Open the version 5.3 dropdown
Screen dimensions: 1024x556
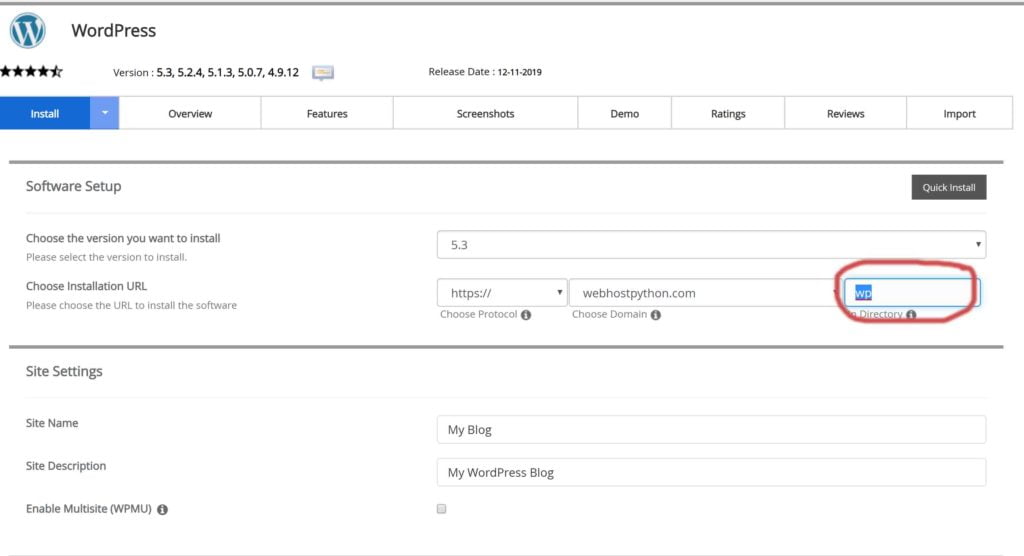pyautogui.click(x=711, y=245)
